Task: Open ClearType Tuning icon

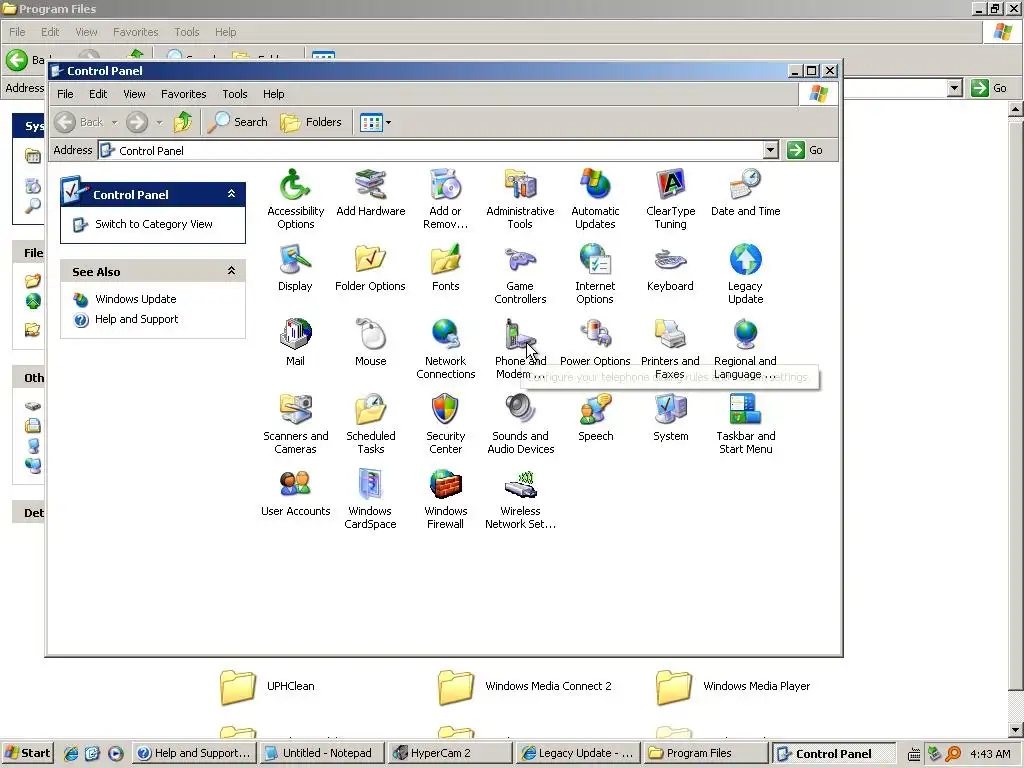Action: 671,185
